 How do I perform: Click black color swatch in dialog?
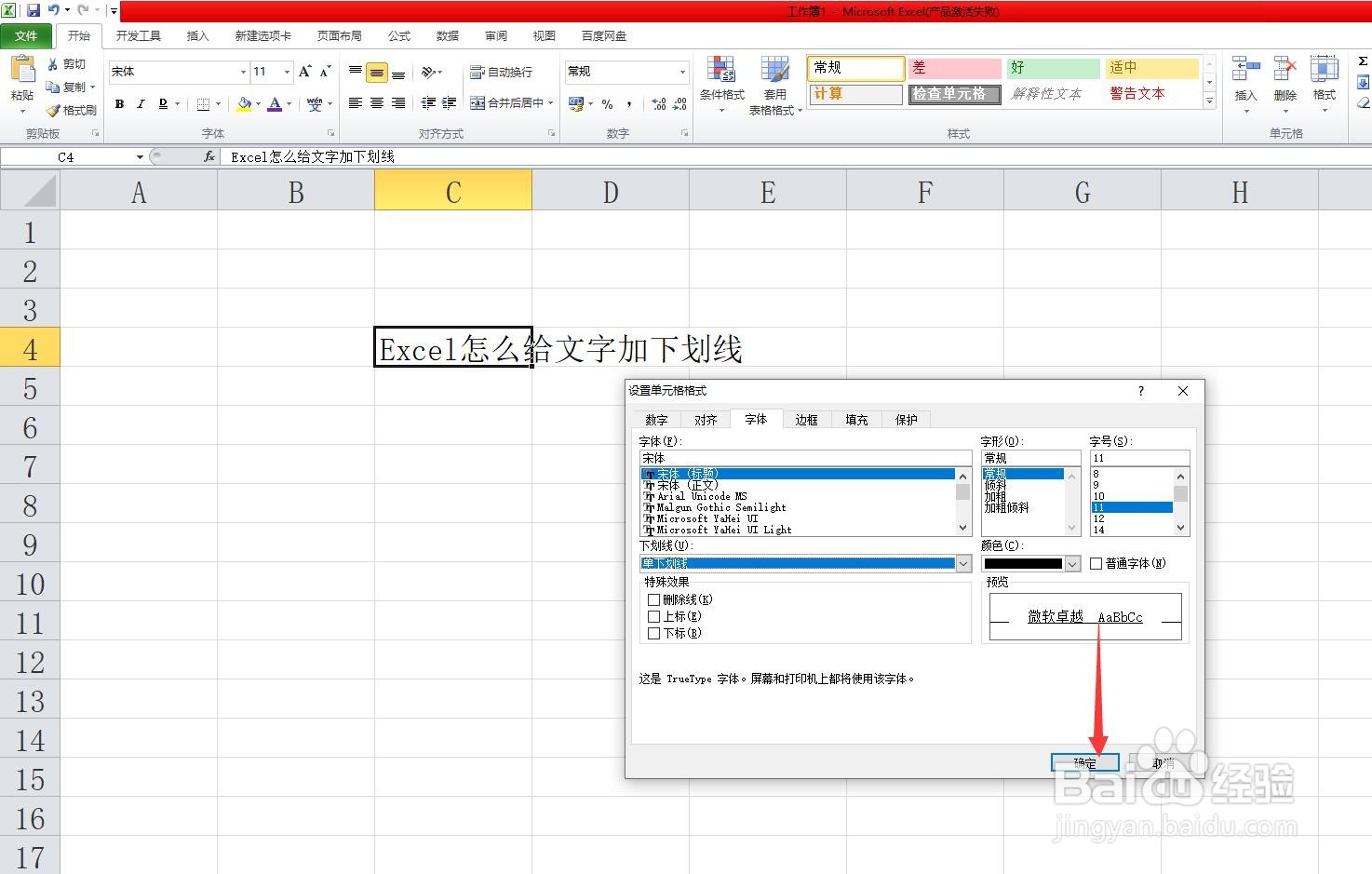pyautogui.click(x=1023, y=563)
